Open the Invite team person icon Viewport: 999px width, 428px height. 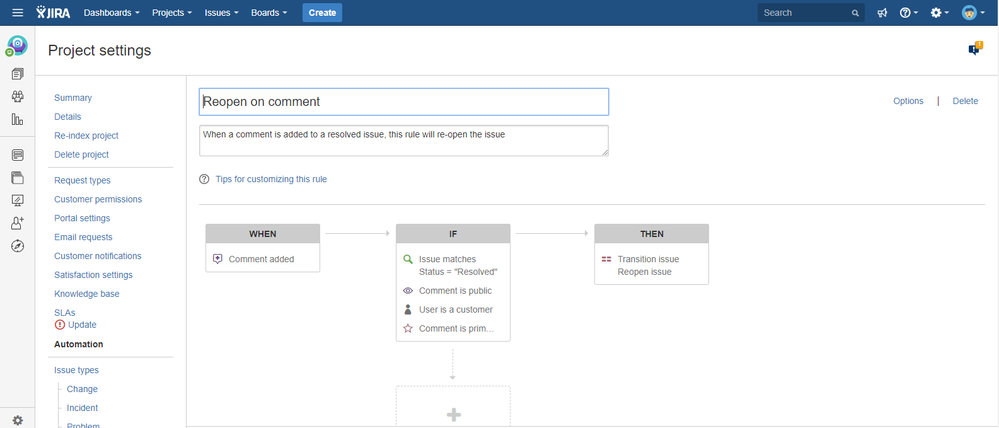(x=18, y=223)
